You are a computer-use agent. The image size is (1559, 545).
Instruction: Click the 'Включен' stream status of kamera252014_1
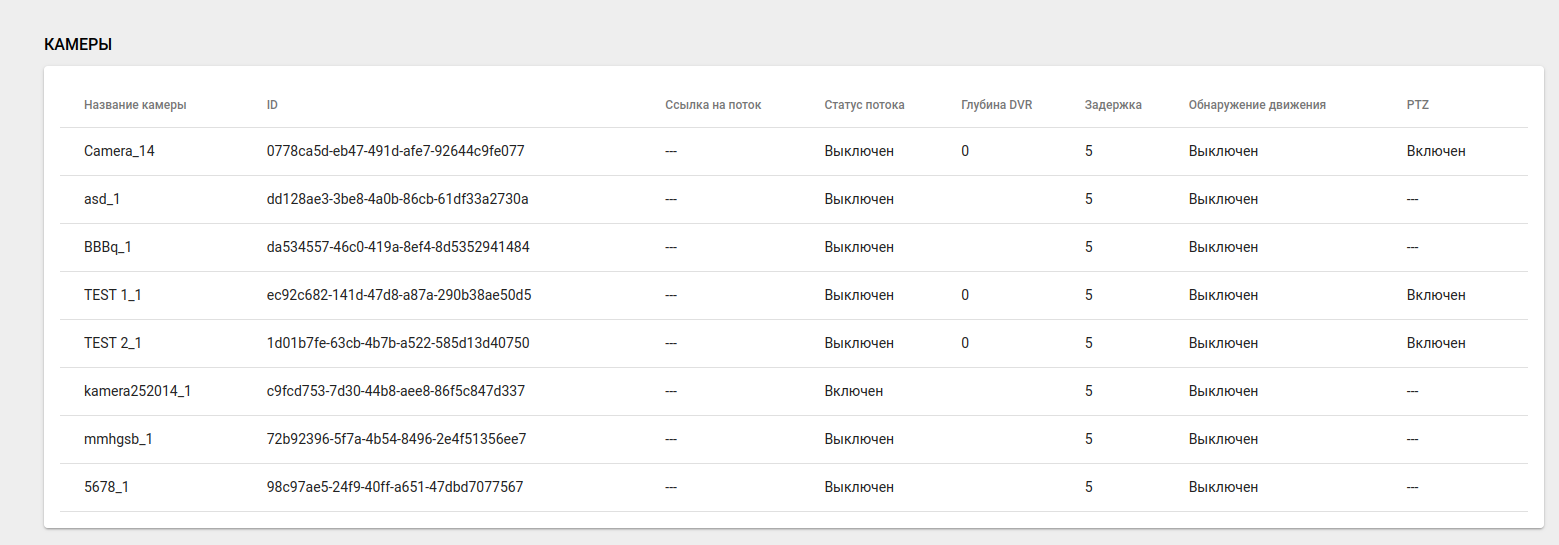tap(853, 391)
